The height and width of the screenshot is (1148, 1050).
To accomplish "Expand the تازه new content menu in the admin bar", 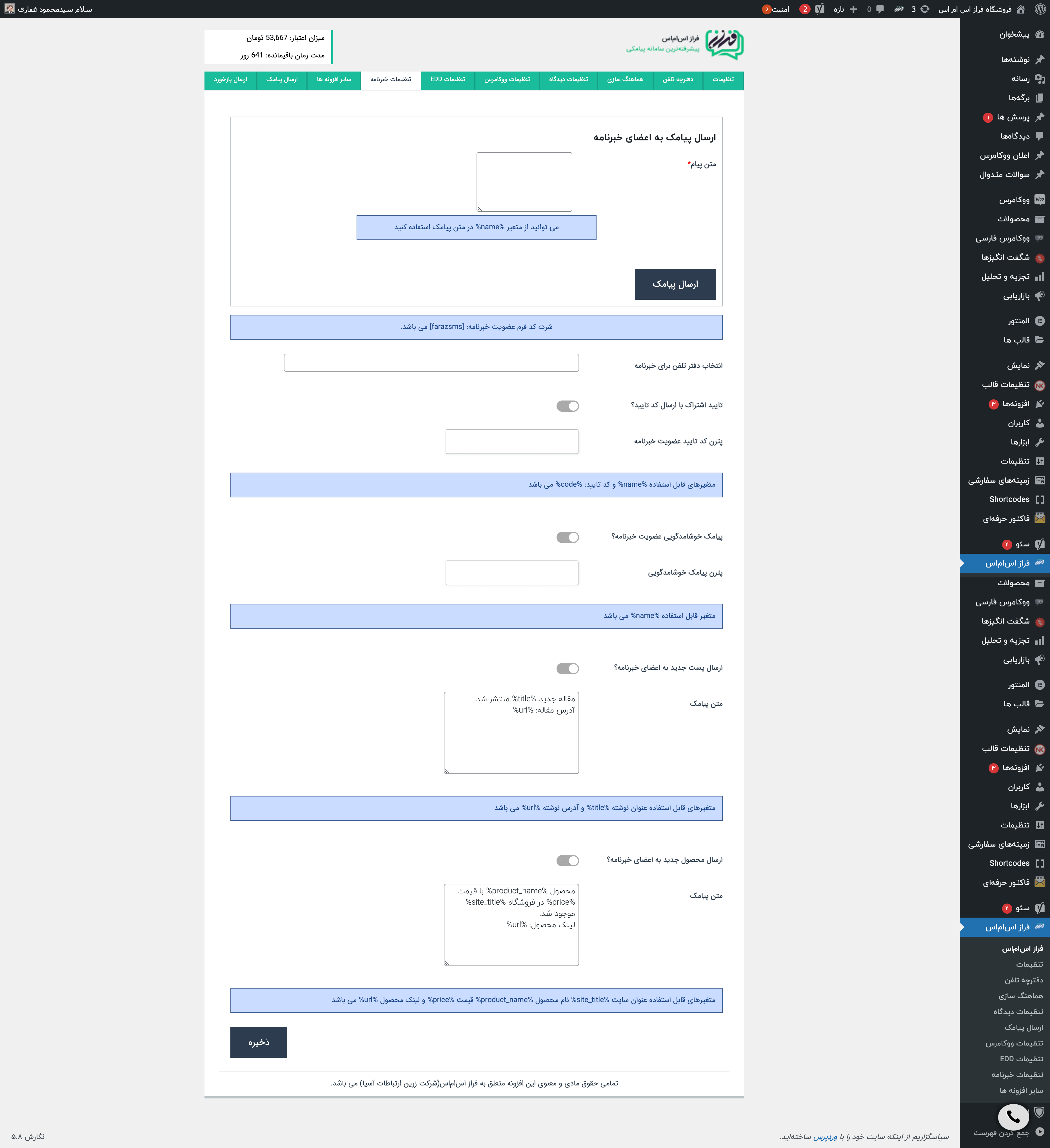I will [846, 9].
